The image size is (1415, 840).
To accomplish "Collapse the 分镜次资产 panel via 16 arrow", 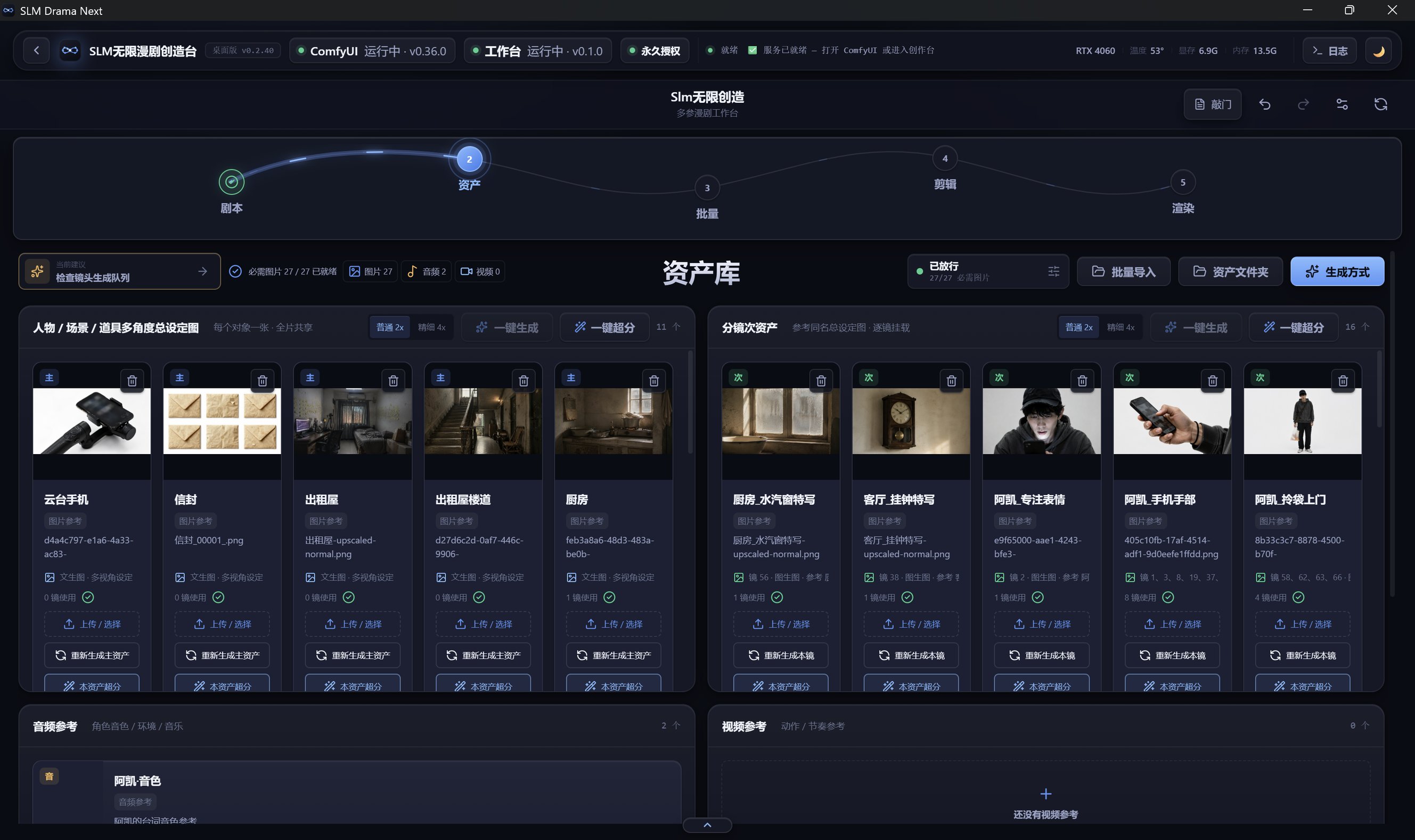I will pos(1365,327).
